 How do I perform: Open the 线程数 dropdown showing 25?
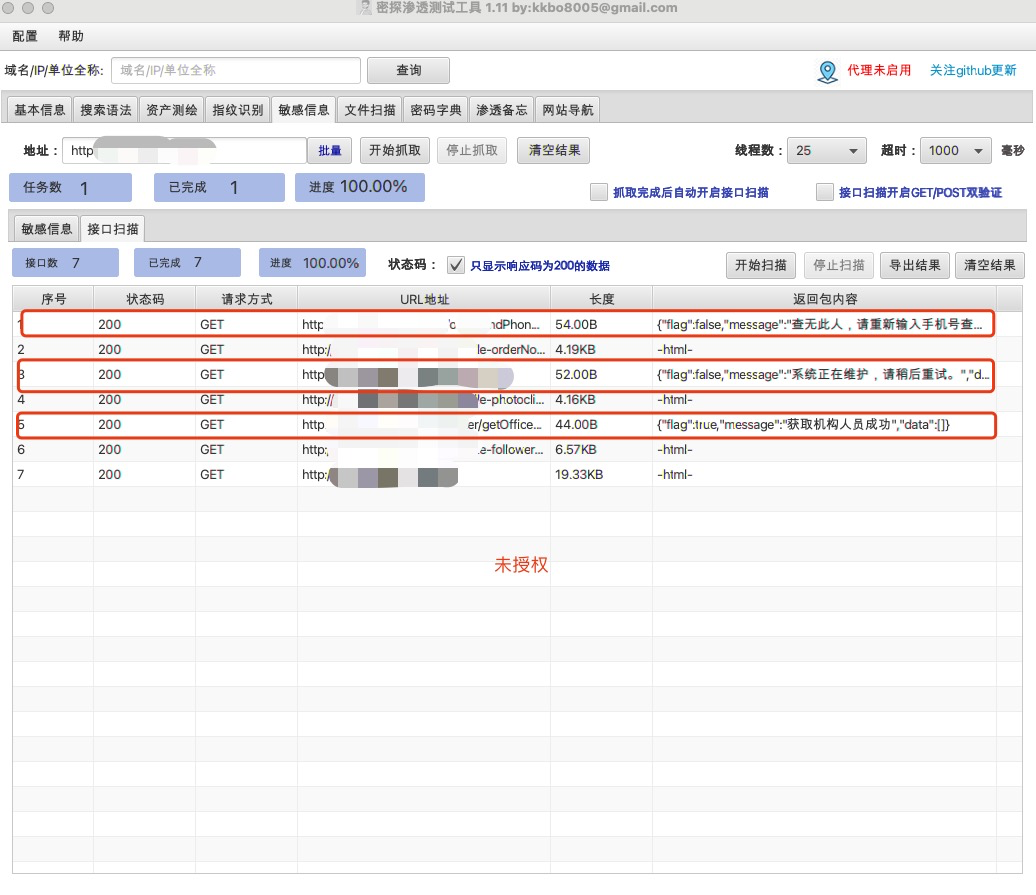point(827,151)
